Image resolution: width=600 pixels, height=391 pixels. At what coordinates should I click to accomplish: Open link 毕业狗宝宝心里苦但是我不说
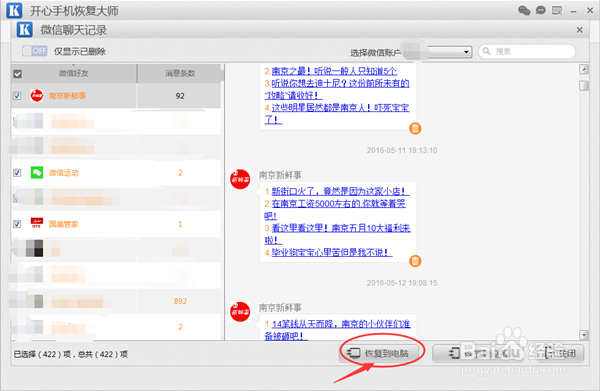click(x=332, y=253)
